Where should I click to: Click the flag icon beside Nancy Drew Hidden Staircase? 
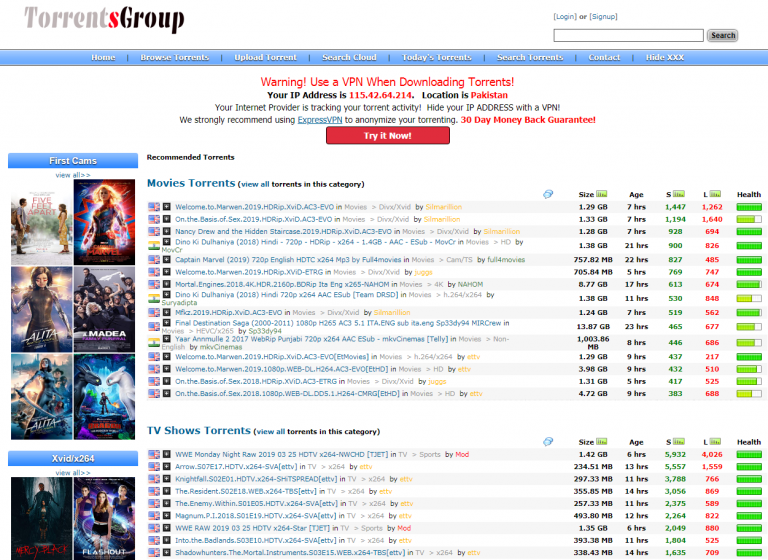(154, 231)
